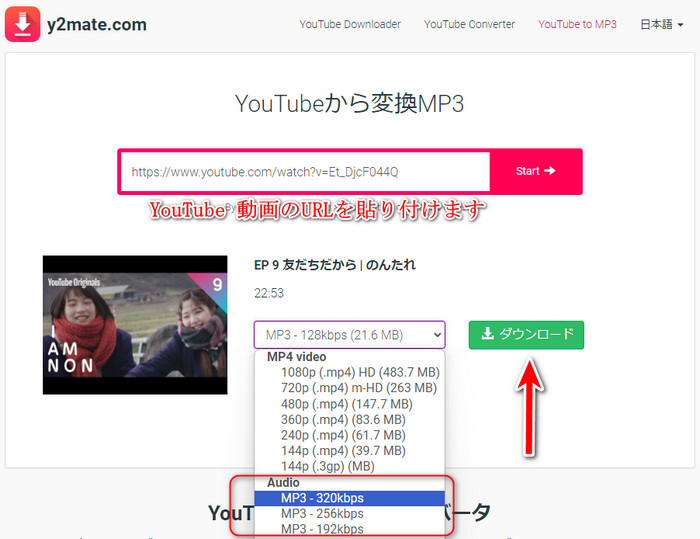Click the YouTube URL input field
The width and height of the screenshot is (700, 539).
click(x=305, y=172)
